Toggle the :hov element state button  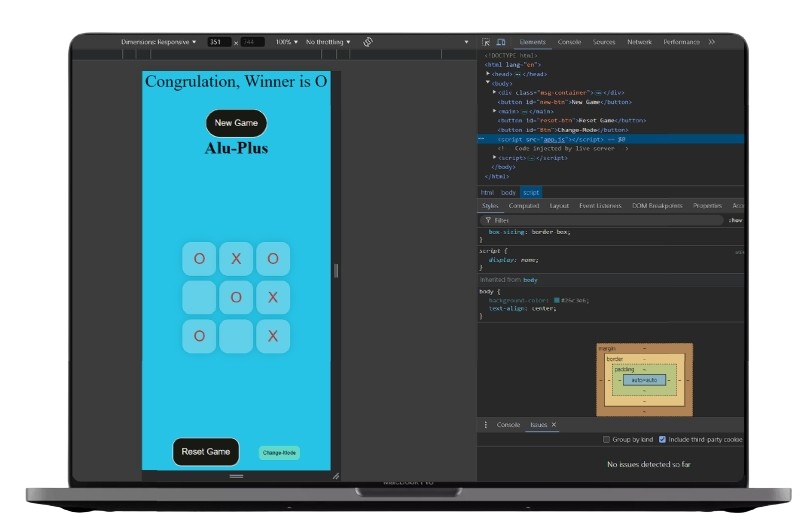(x=735, y=220)
